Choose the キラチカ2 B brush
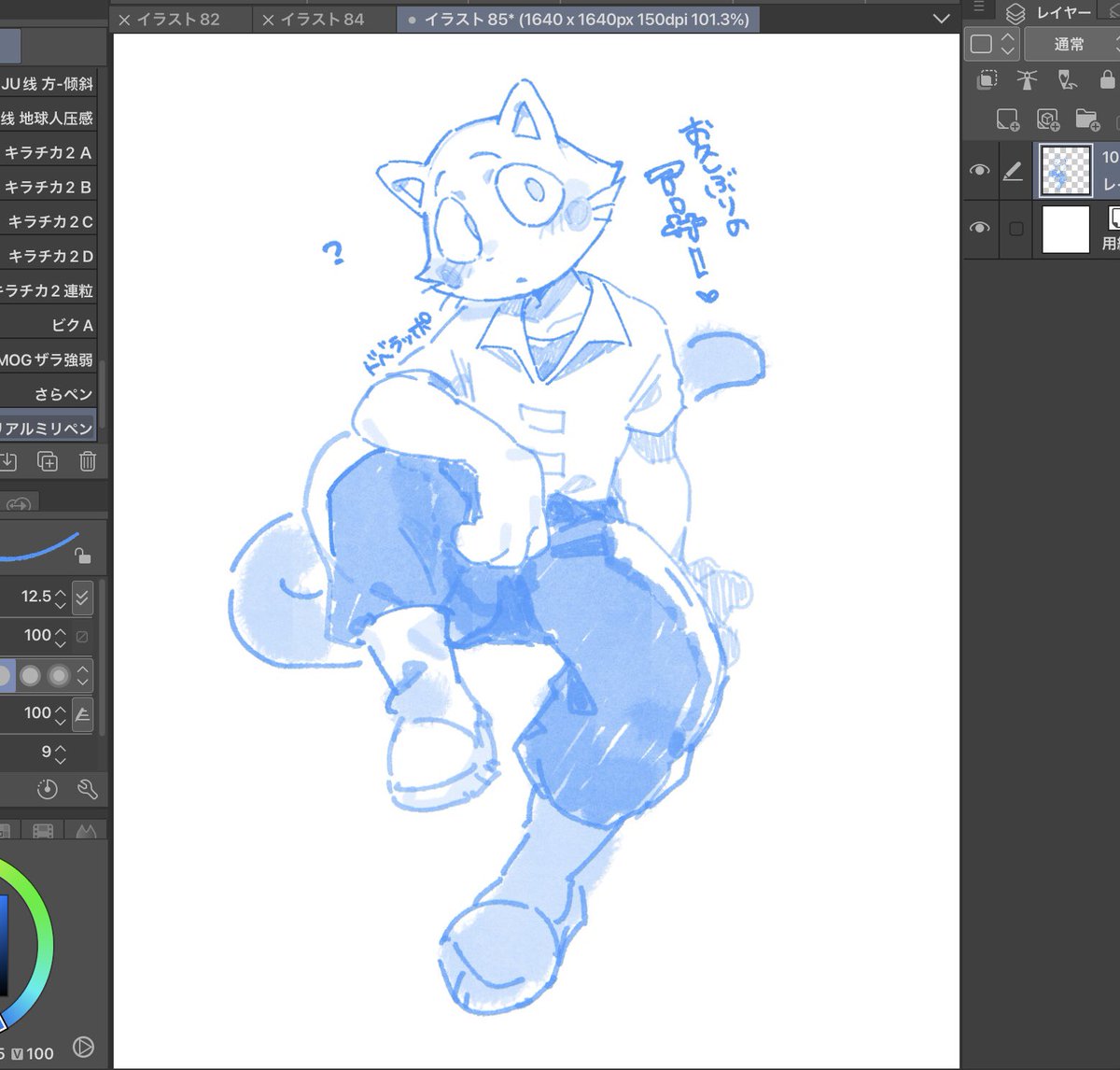 [48, 188]
